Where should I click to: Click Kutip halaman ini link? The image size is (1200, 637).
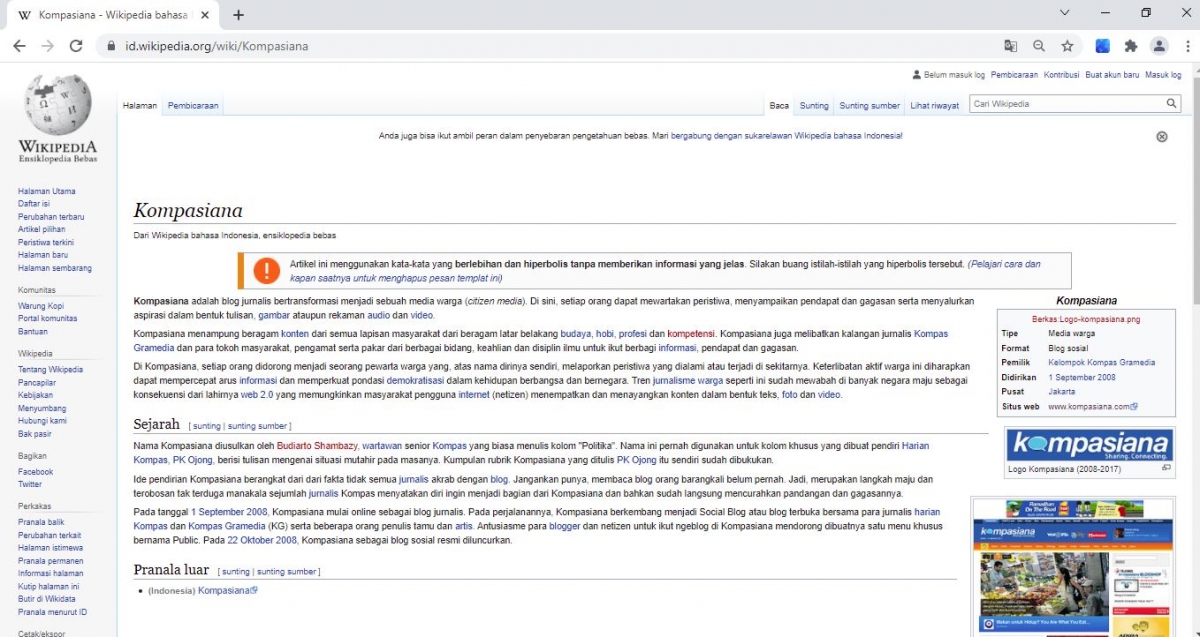(48, 587)
